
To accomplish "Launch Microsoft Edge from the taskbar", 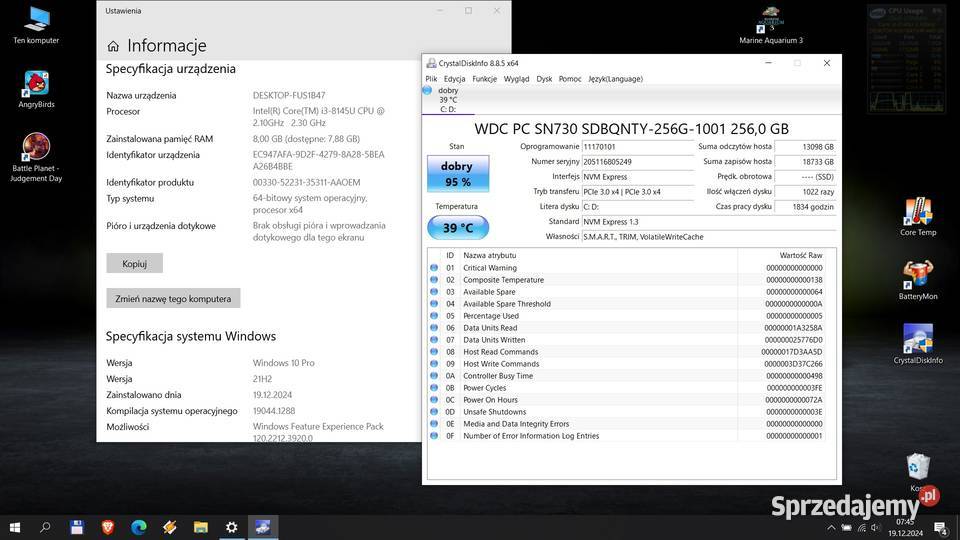I will [139, 527].
